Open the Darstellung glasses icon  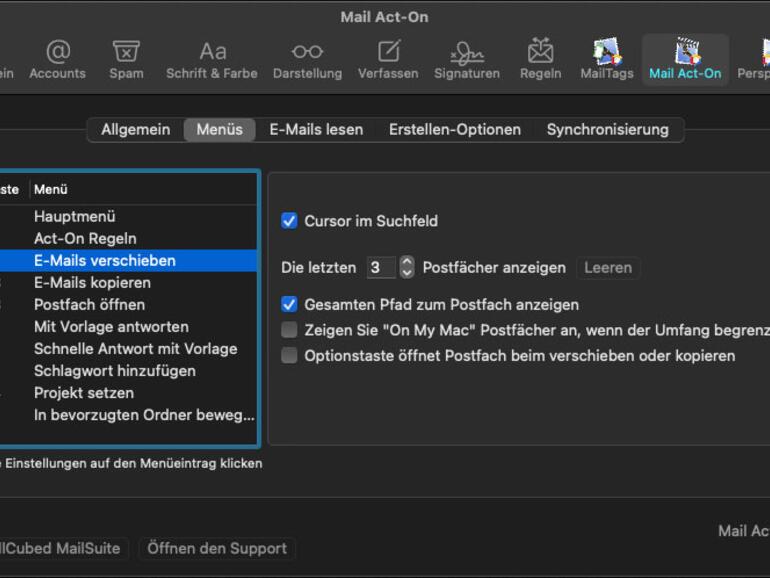pyautogui.click(x=307, y=59)
